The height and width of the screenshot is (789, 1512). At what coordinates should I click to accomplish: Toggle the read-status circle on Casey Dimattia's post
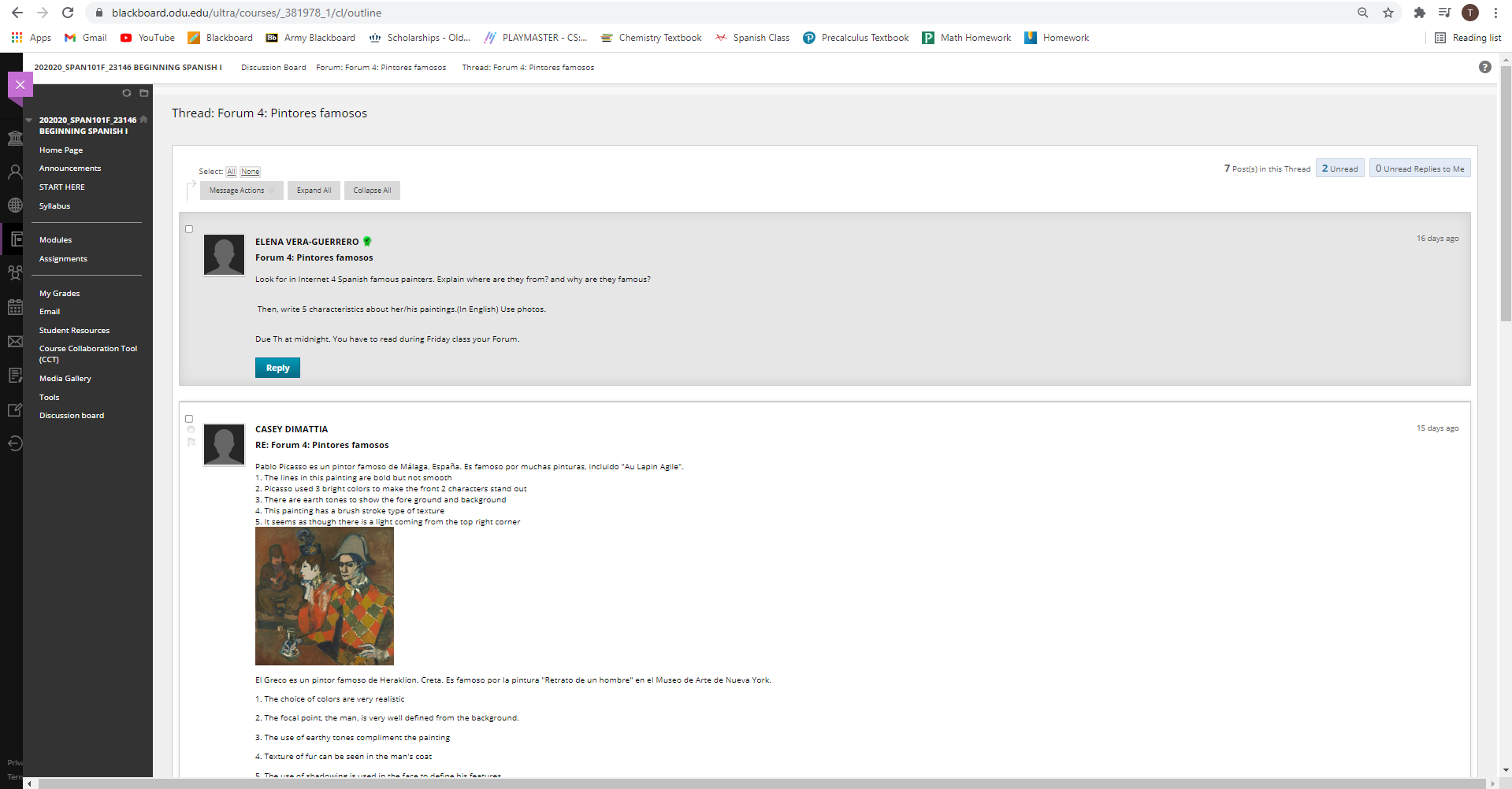191,430
